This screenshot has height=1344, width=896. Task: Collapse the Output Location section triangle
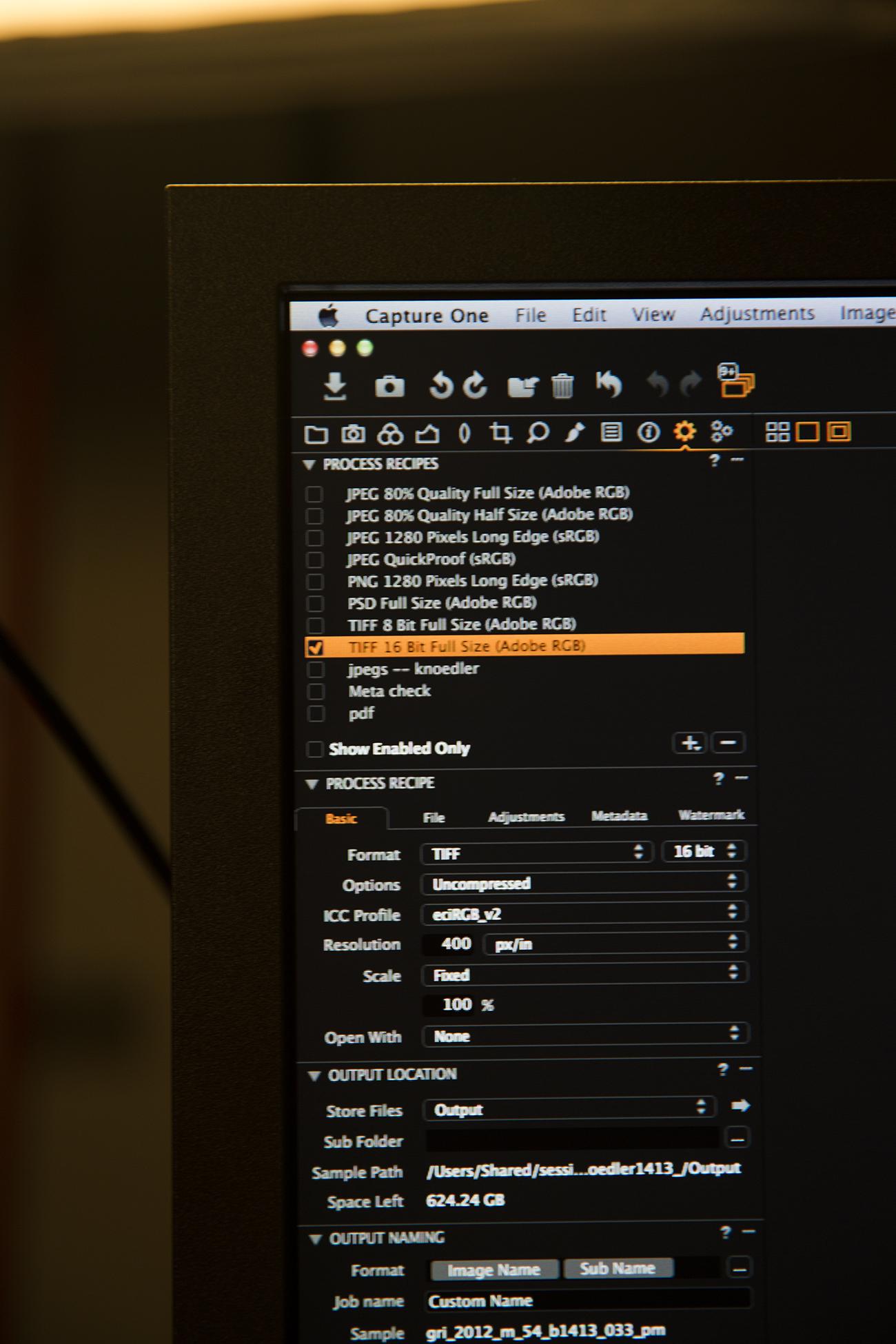click(314, 1076)
